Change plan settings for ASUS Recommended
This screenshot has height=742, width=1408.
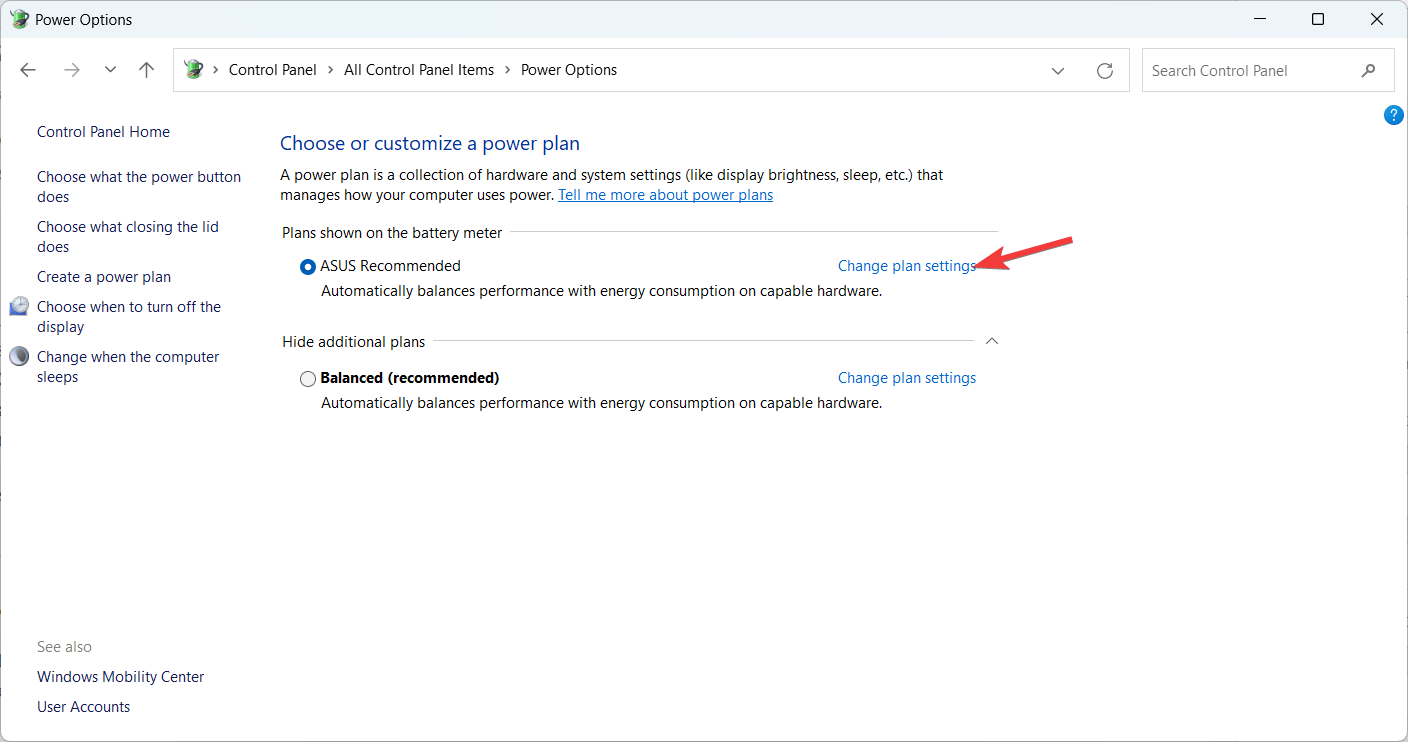(x=907, y=266)
